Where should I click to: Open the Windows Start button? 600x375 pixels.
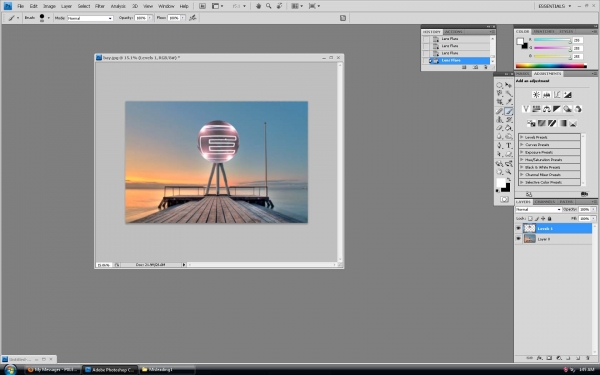coord(10,370)
